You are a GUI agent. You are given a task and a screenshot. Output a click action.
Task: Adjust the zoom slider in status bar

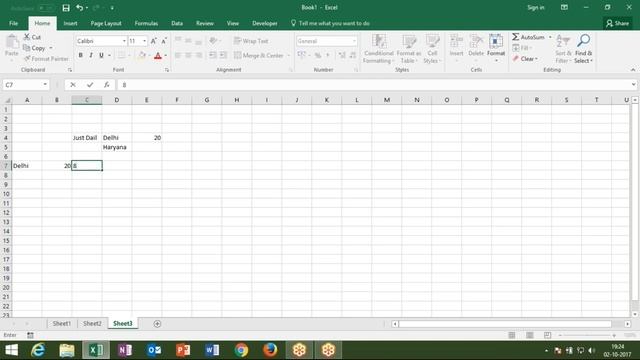pyautogui.click(x=587, y=335)
